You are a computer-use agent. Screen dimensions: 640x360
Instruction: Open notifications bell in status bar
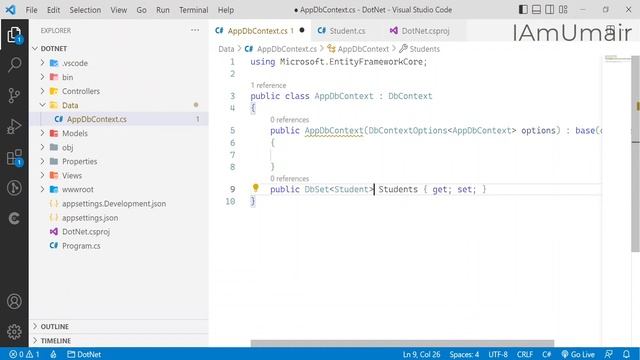click(626, 354)
